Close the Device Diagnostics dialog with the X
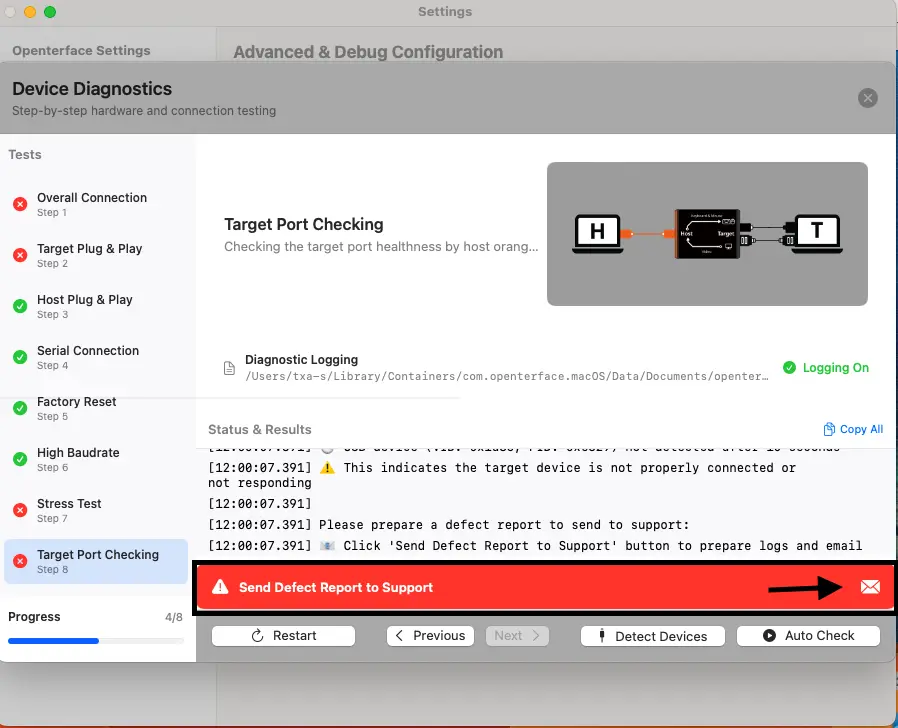The height and width of the screenshot is (728, 898). [x=868, y=97]
